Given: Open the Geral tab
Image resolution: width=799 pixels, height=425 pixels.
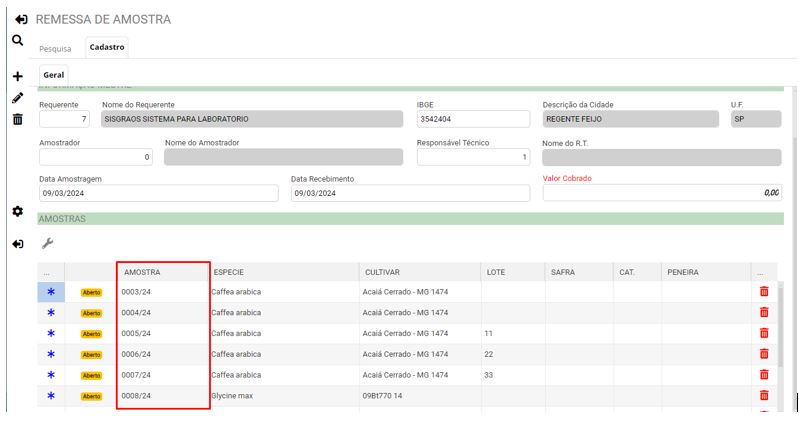Looking at the screenshot, I should [54, 75].
